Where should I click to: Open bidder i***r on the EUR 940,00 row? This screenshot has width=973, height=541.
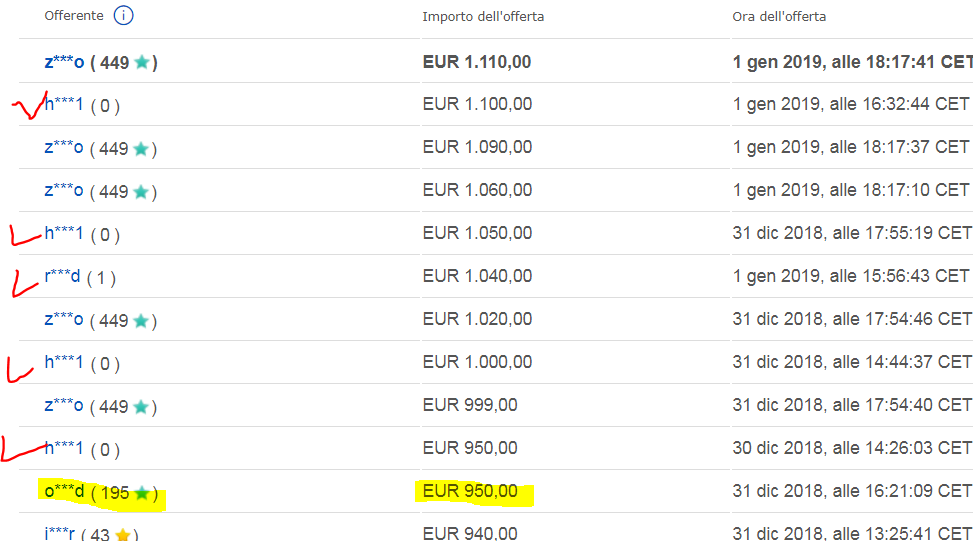[x=60, y=534]
